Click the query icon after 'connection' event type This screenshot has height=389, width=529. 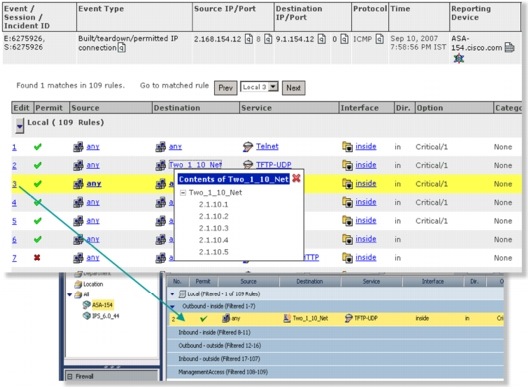pyautogui.click(x=121, y=48)
